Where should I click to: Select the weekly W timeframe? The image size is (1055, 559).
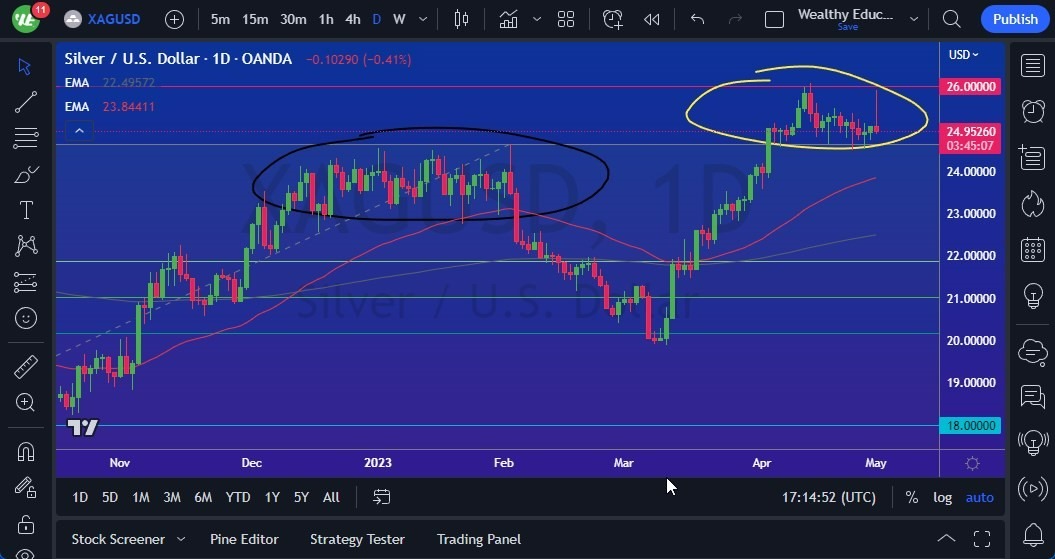(x=399, y=20)
